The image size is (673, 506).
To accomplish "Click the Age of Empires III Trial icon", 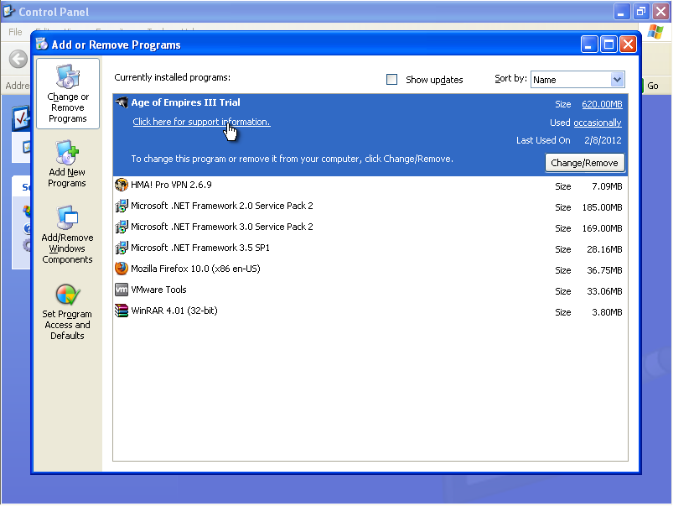I will 121,103.
